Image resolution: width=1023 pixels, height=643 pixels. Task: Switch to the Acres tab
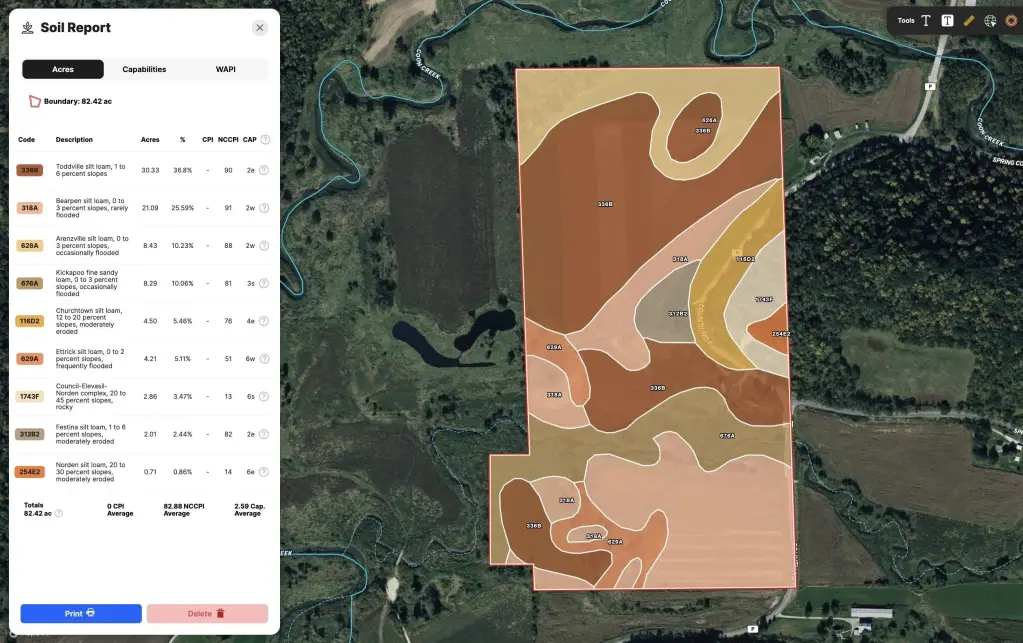63,69
